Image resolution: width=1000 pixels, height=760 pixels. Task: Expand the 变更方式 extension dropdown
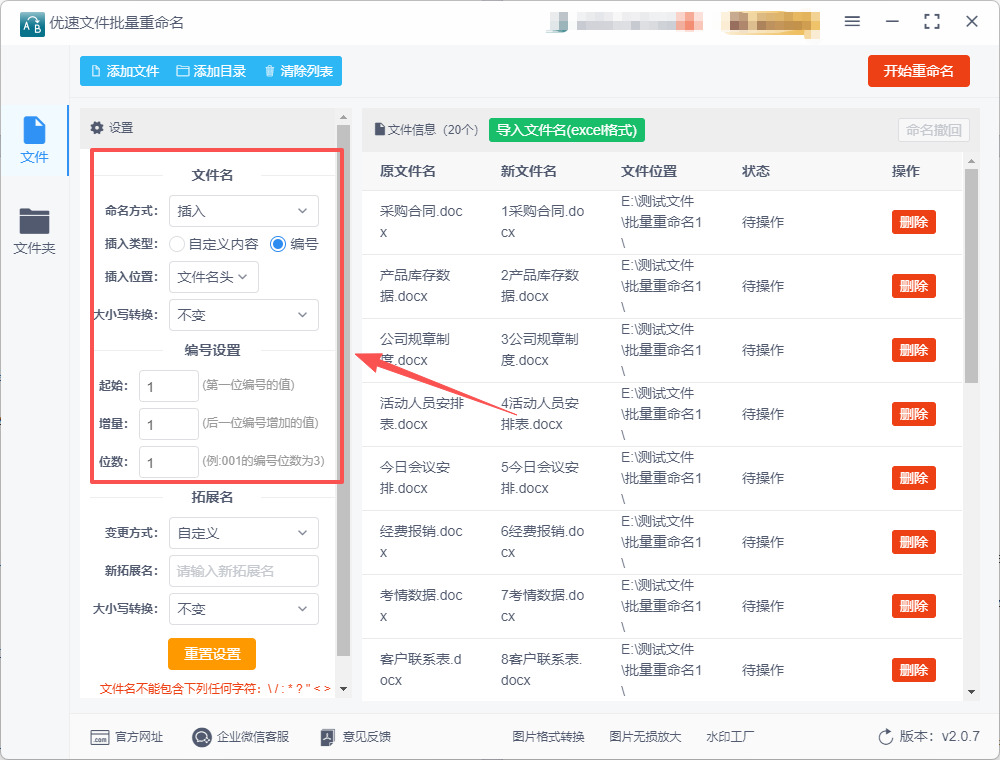pos(243,533)
